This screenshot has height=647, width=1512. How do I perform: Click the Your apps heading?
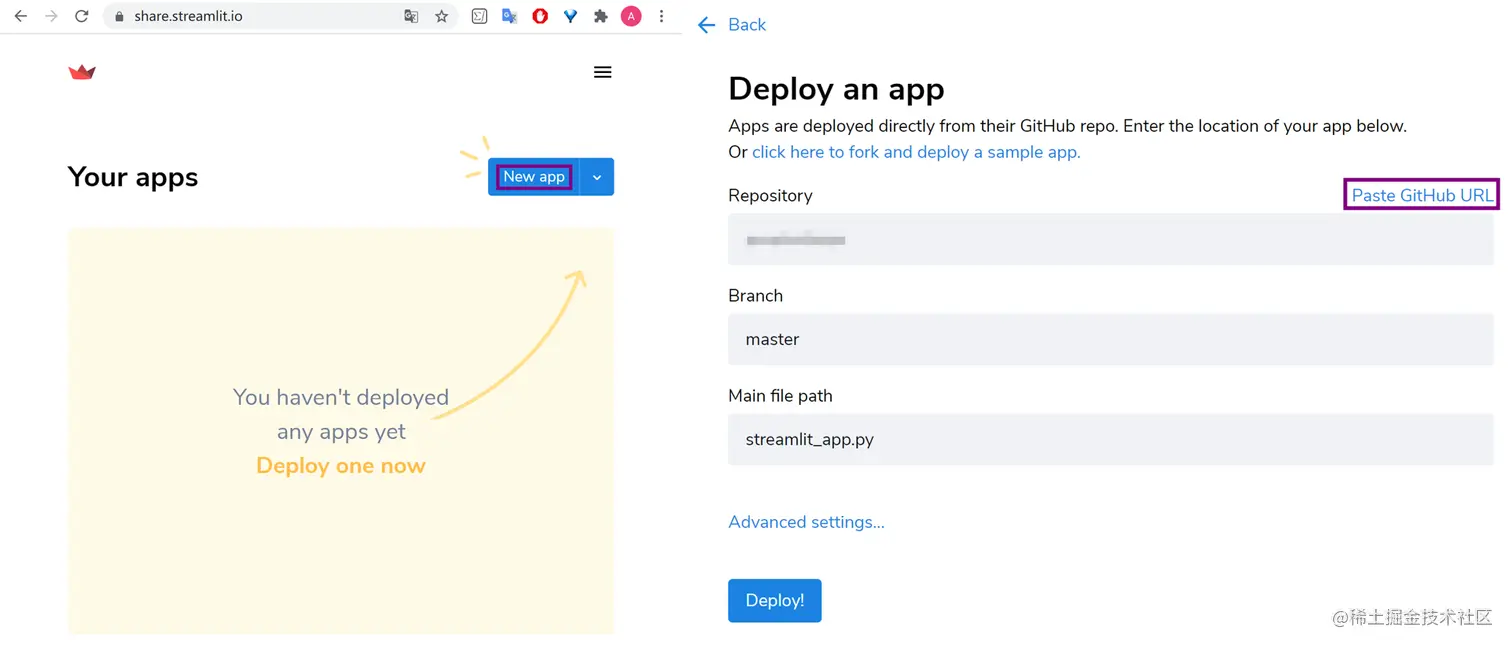(133, 177)
